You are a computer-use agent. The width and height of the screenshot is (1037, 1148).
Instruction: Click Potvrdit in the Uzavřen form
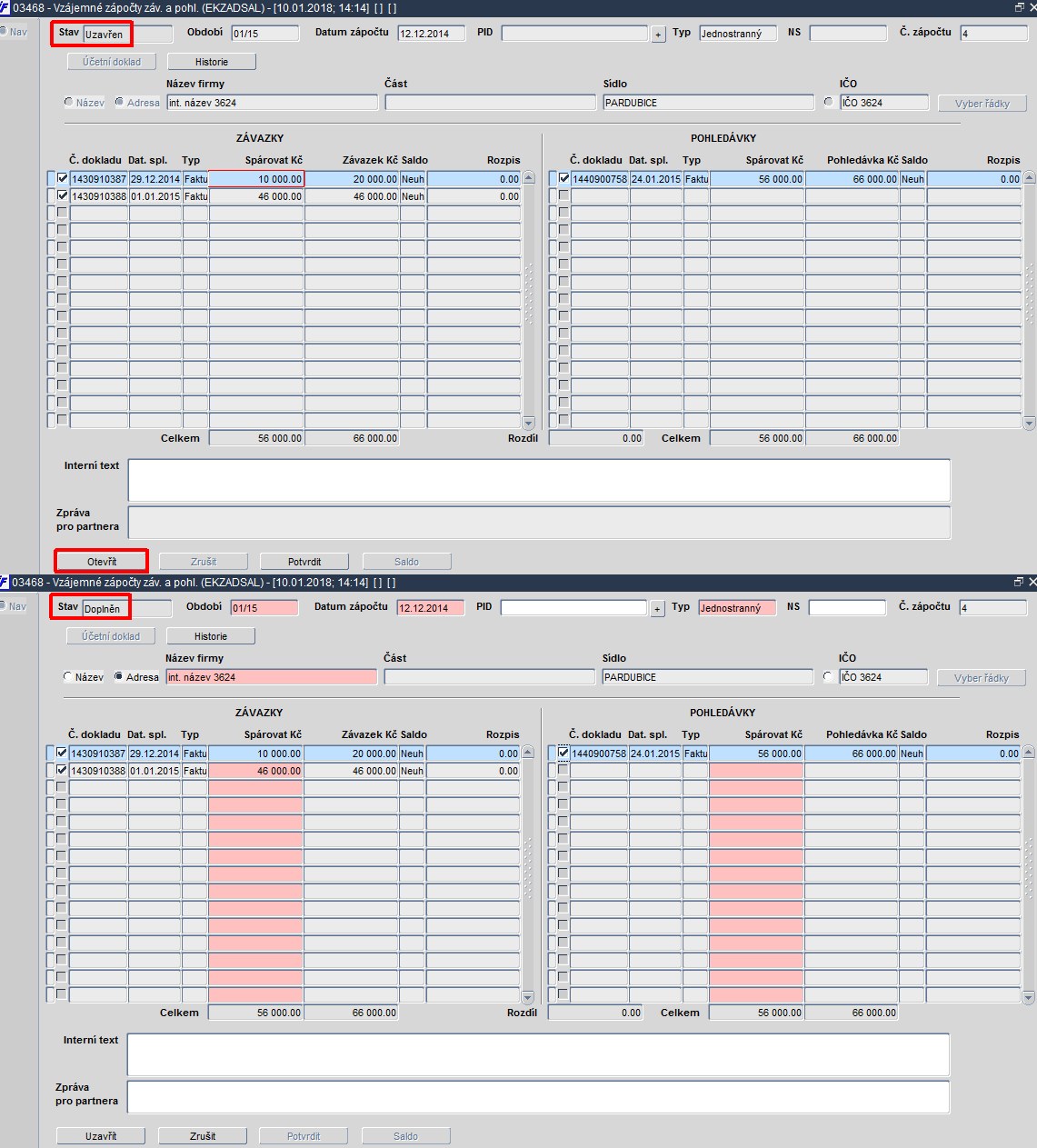(304, 562)
